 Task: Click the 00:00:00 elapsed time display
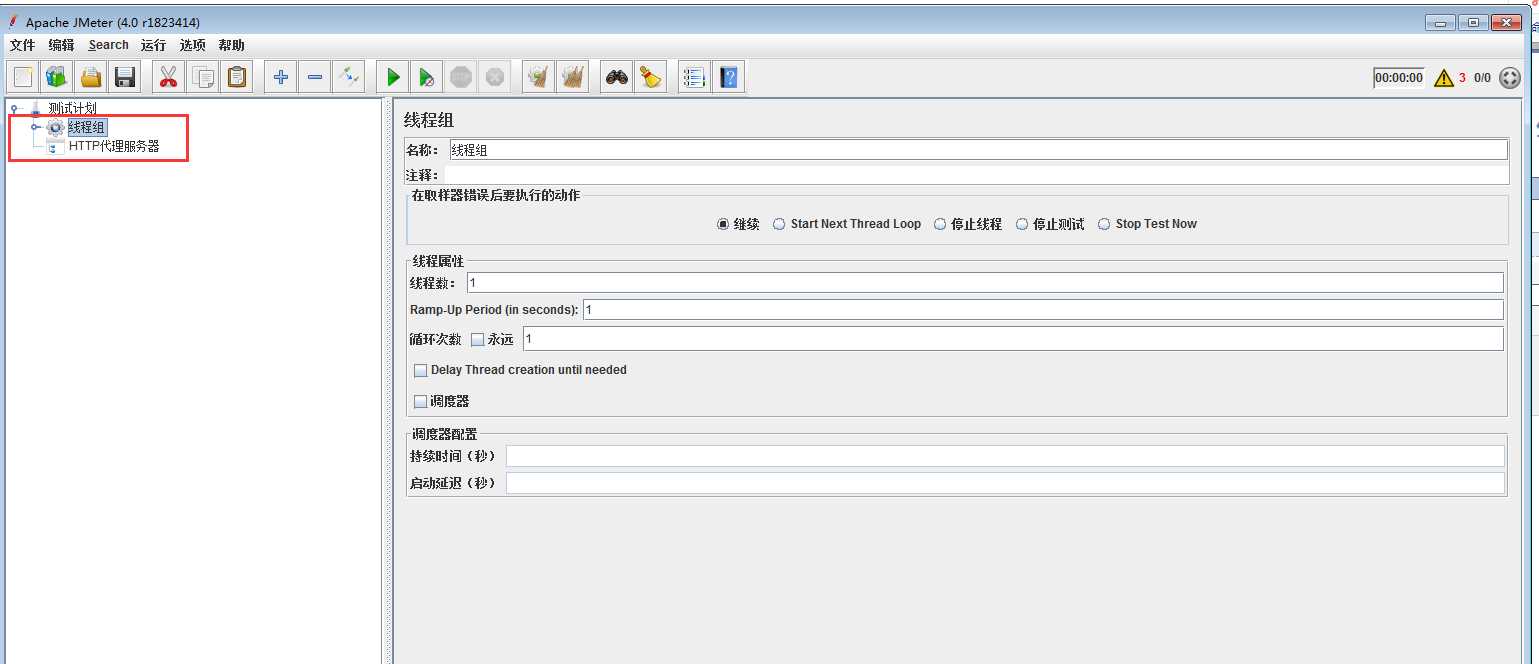[1398, 78]
